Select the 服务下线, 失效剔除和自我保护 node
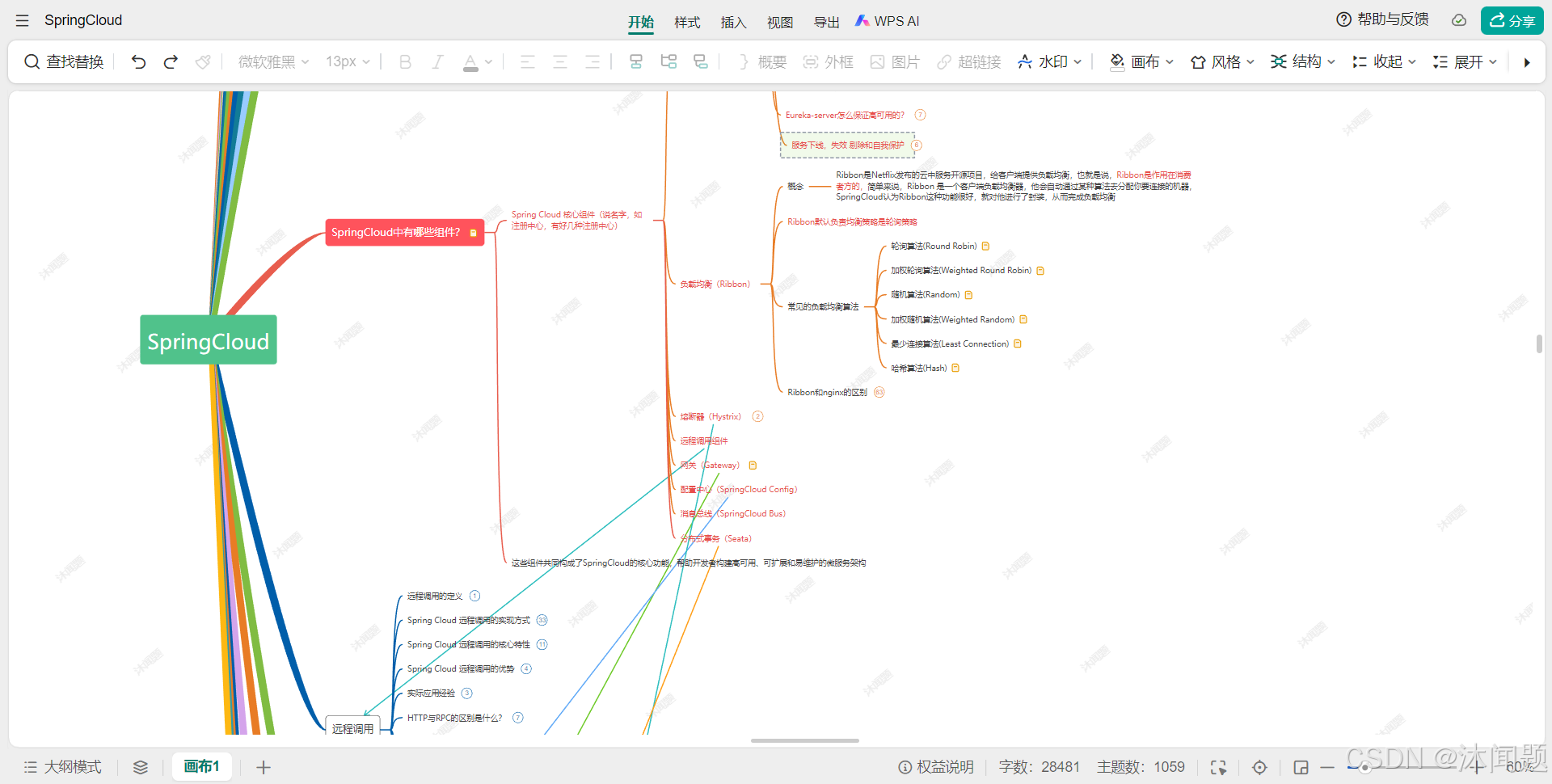Image resolution: width=1552 pixels, height=784 pixels. pyautogui.click(x=847, y=145)
